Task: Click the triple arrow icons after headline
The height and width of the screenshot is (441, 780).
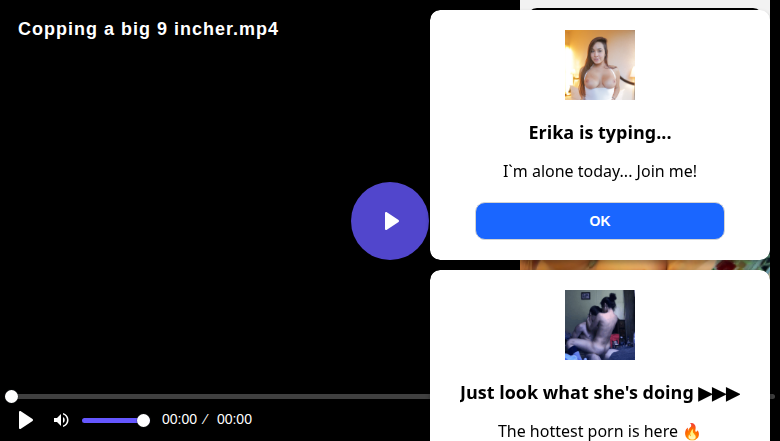Action: [x=719, y=393]
